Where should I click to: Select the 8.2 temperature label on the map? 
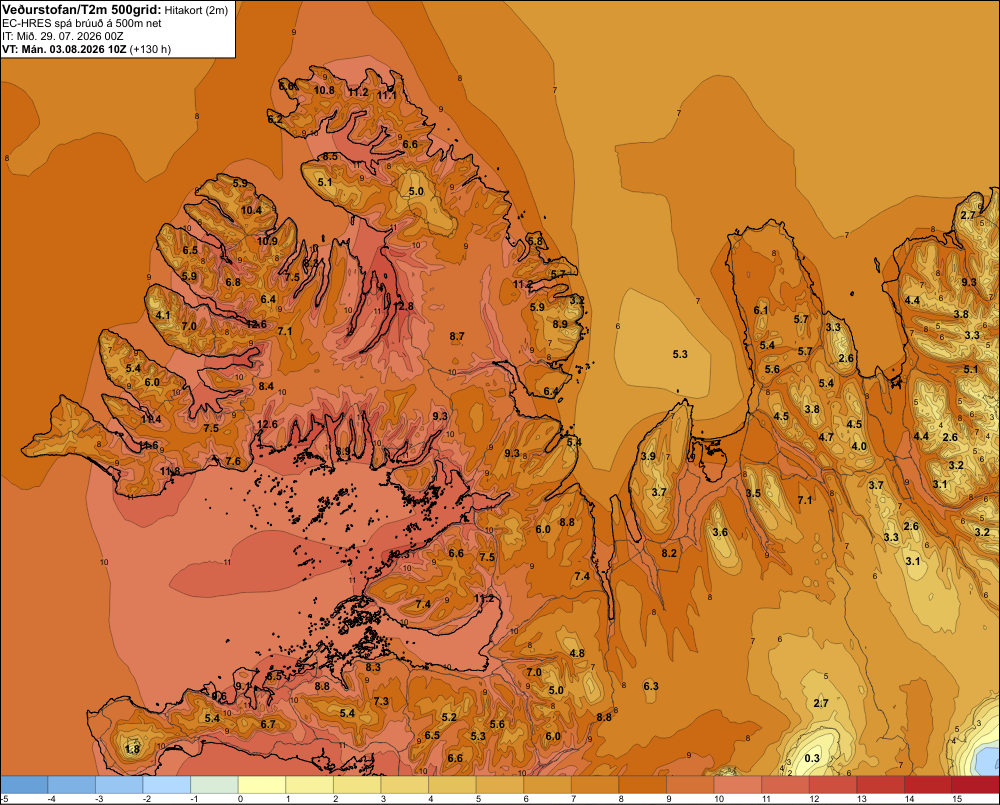[x=668, y=552]
